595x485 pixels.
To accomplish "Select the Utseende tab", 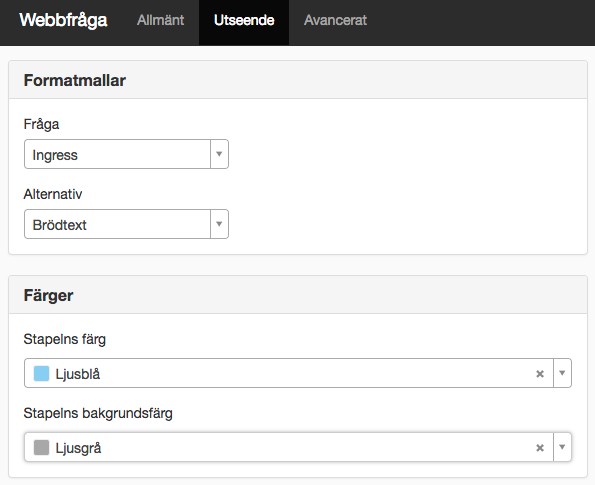I will click(x=244, y=20).
